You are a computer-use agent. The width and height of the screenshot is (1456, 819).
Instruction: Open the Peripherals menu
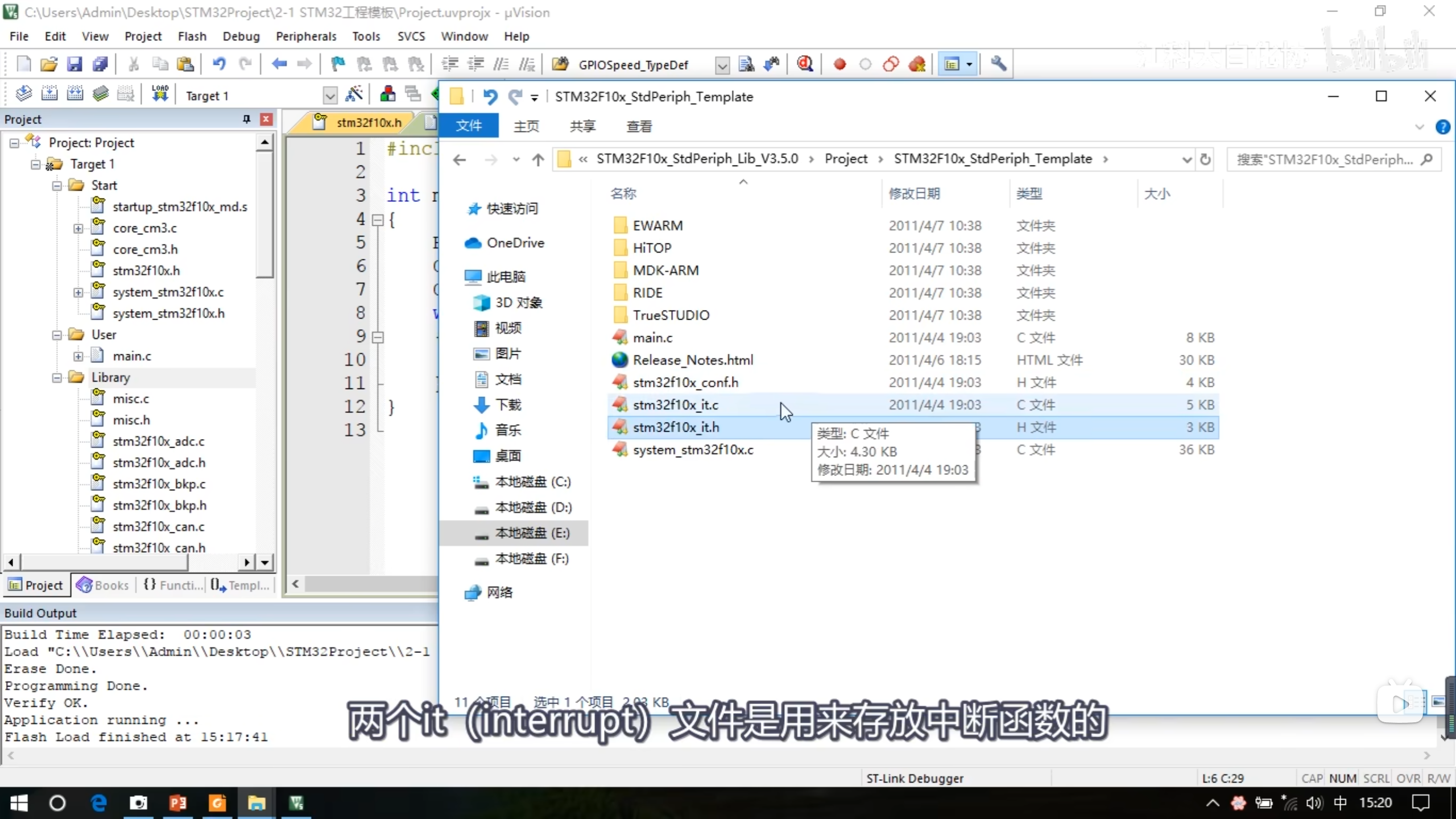click(305, 36)
